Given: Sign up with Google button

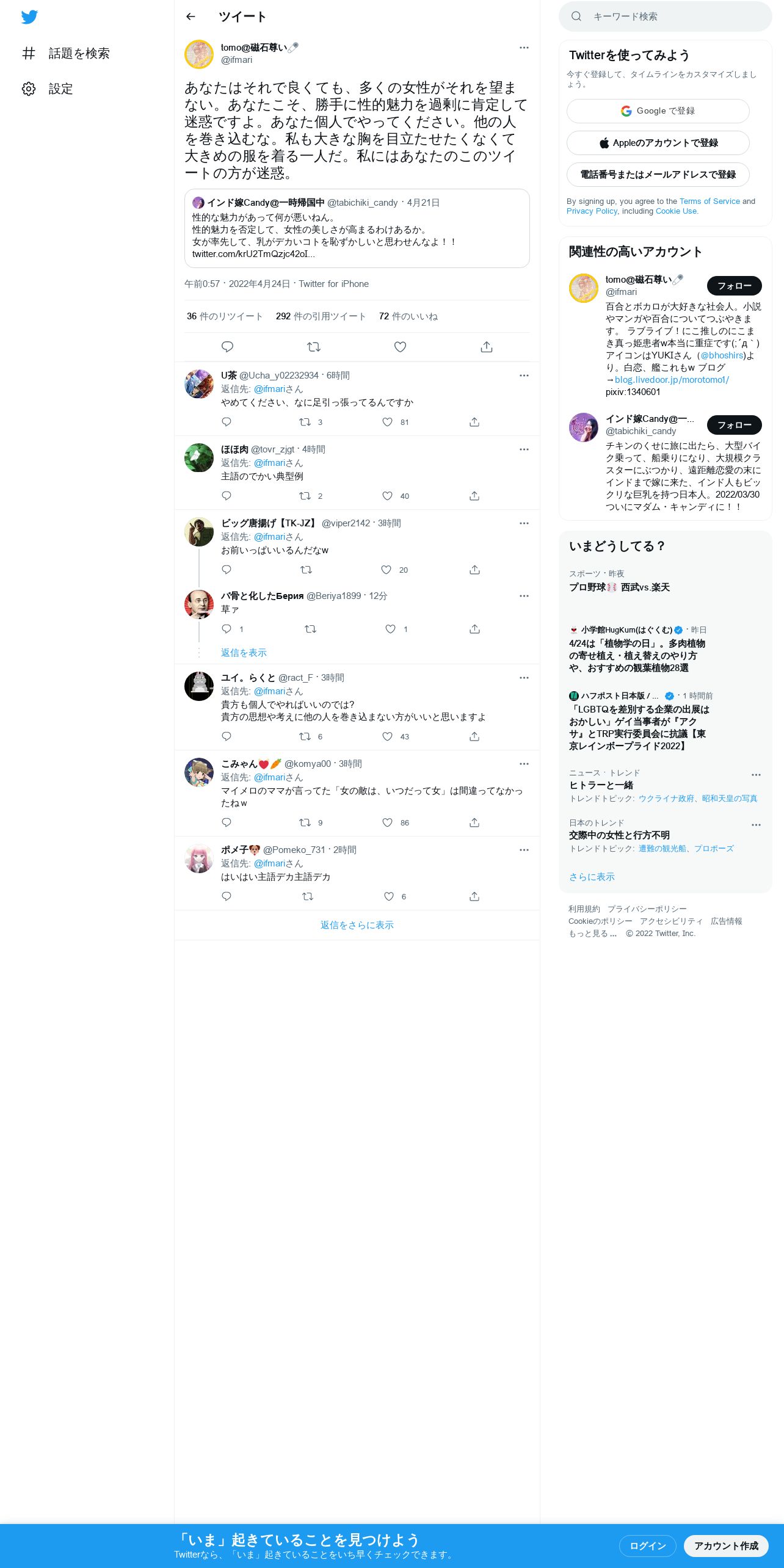Looking at the screenshot, I should [x=658, y=111].
